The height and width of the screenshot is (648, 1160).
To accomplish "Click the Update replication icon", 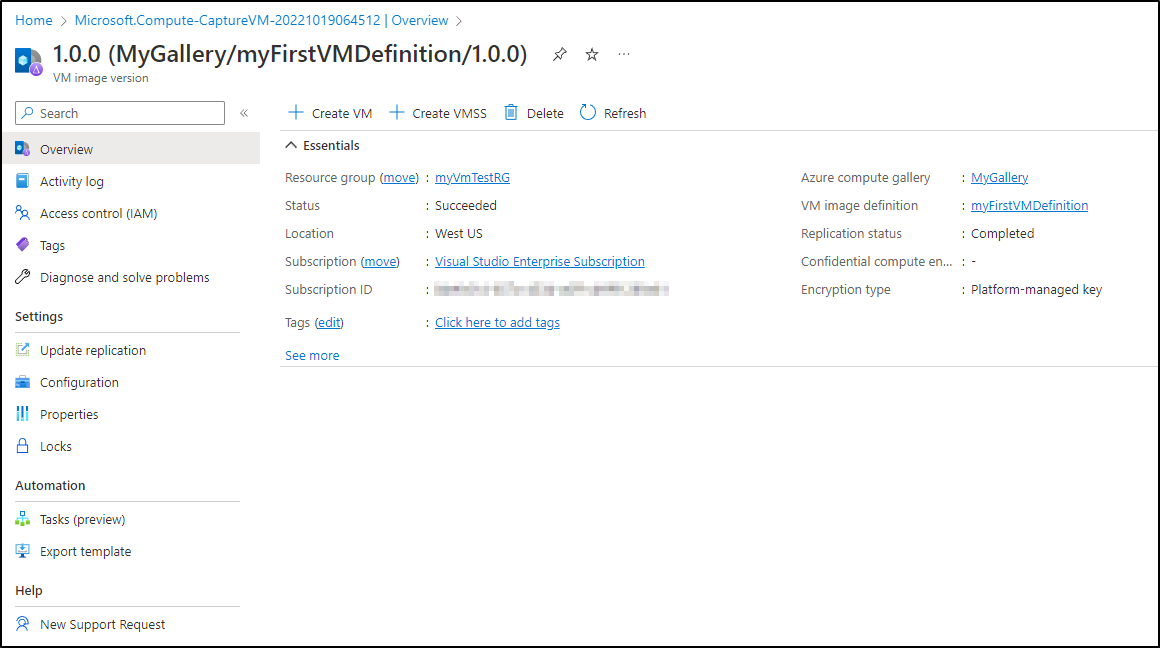I will tap(23, 350).
